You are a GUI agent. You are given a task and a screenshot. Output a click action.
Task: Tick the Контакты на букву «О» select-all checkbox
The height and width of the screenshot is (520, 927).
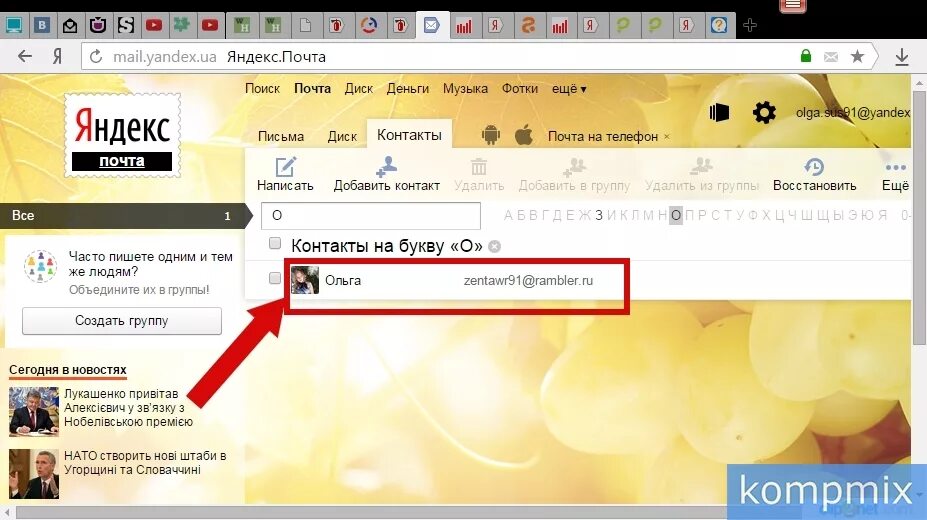[274, 243]
